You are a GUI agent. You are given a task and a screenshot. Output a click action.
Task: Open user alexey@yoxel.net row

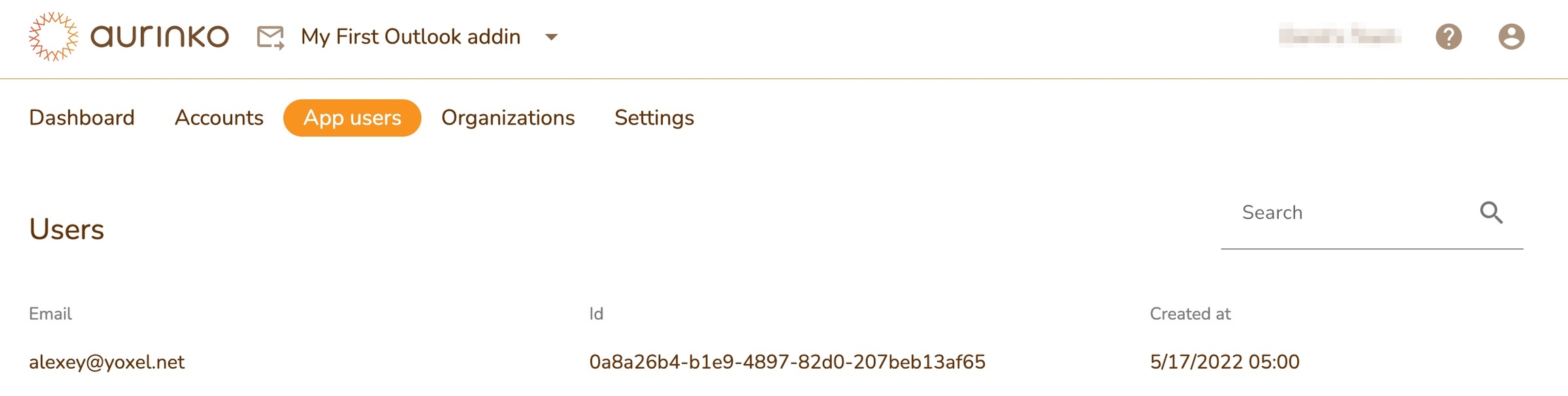click(x=107, y=362)
